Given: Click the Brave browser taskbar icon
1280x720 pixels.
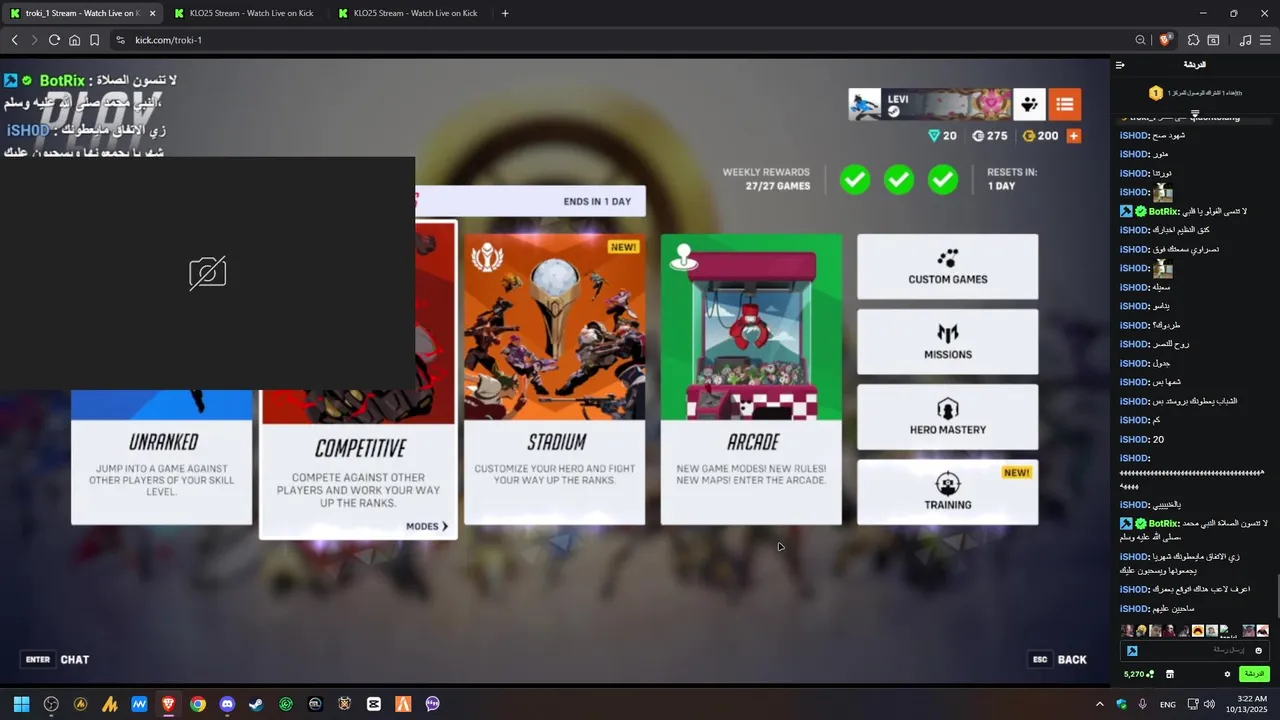Looking at the screenshot, I should 168,704.
